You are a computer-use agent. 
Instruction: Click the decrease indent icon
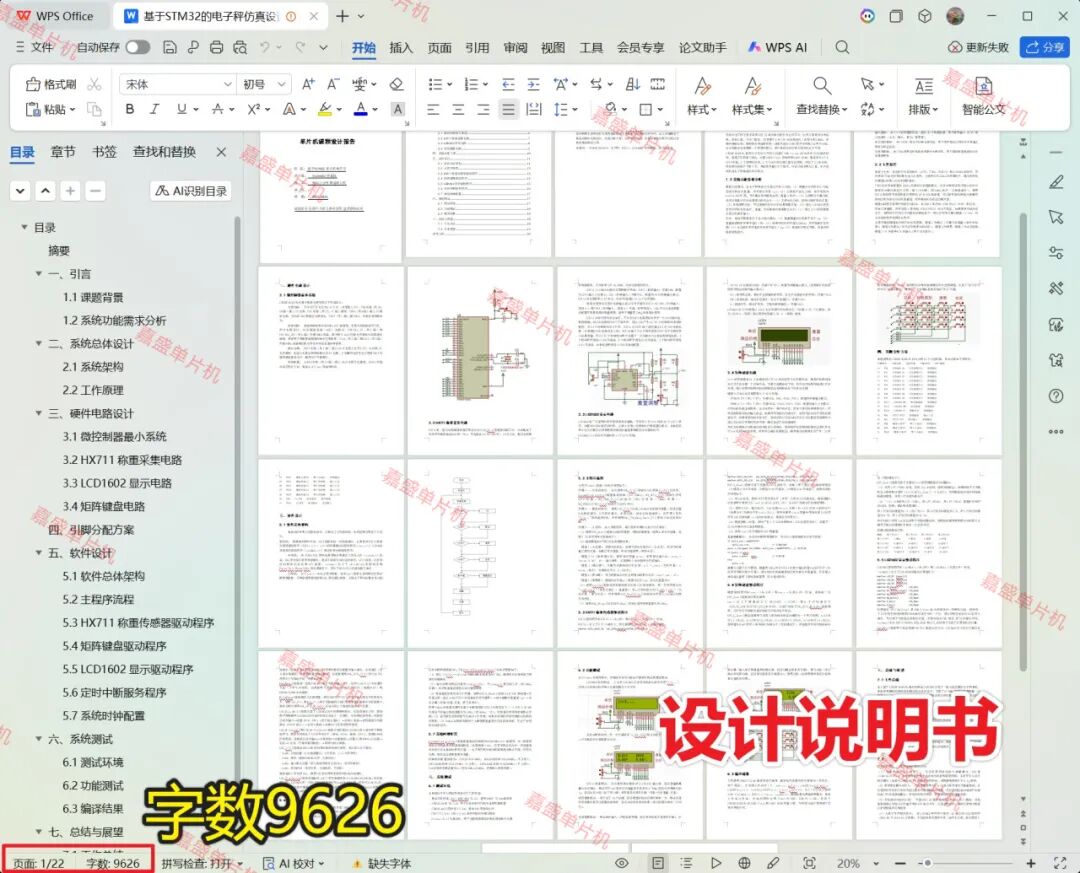(x=508, y=84)
